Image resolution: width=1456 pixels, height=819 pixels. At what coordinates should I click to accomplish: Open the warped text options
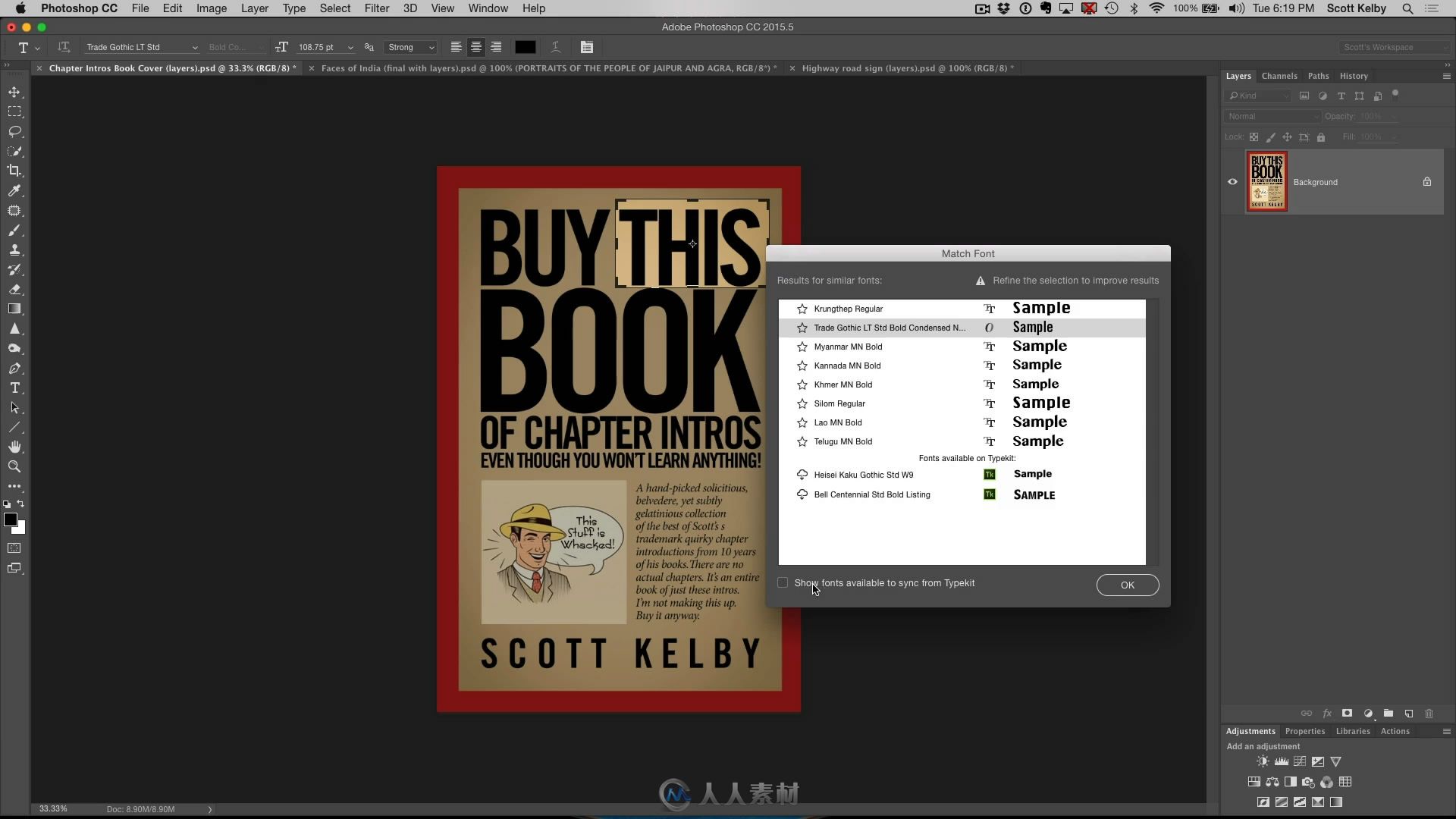coord(556,47)
